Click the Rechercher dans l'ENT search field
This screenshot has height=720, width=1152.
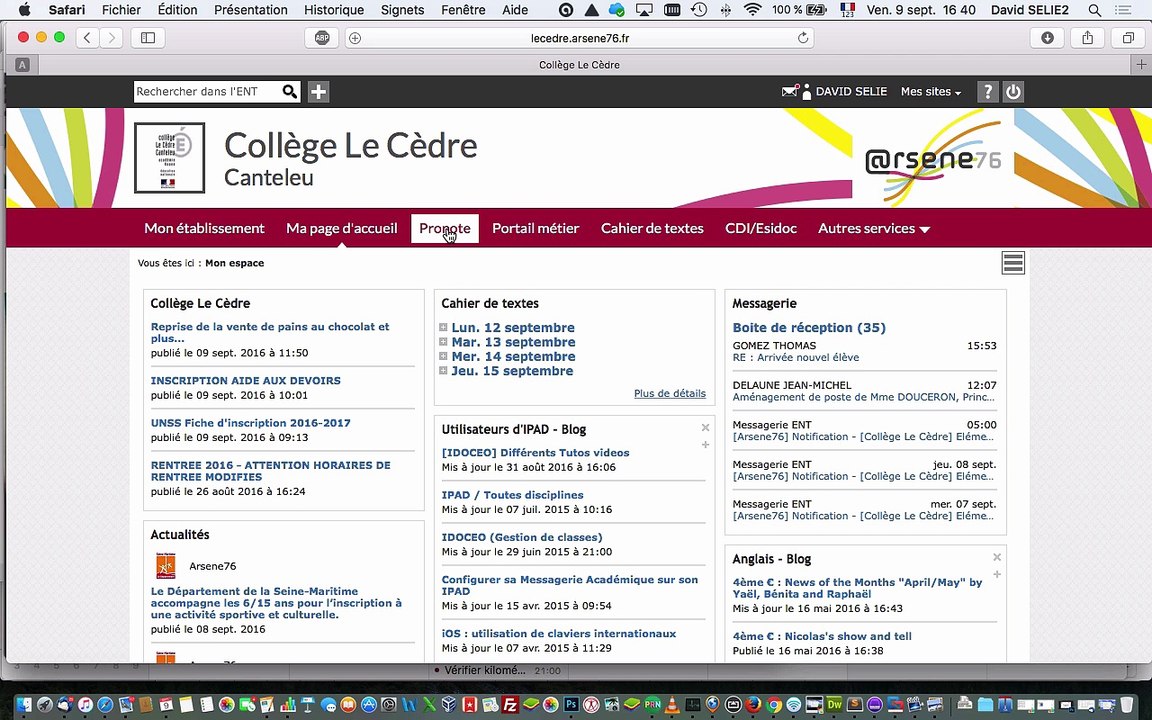click(207, 92)
